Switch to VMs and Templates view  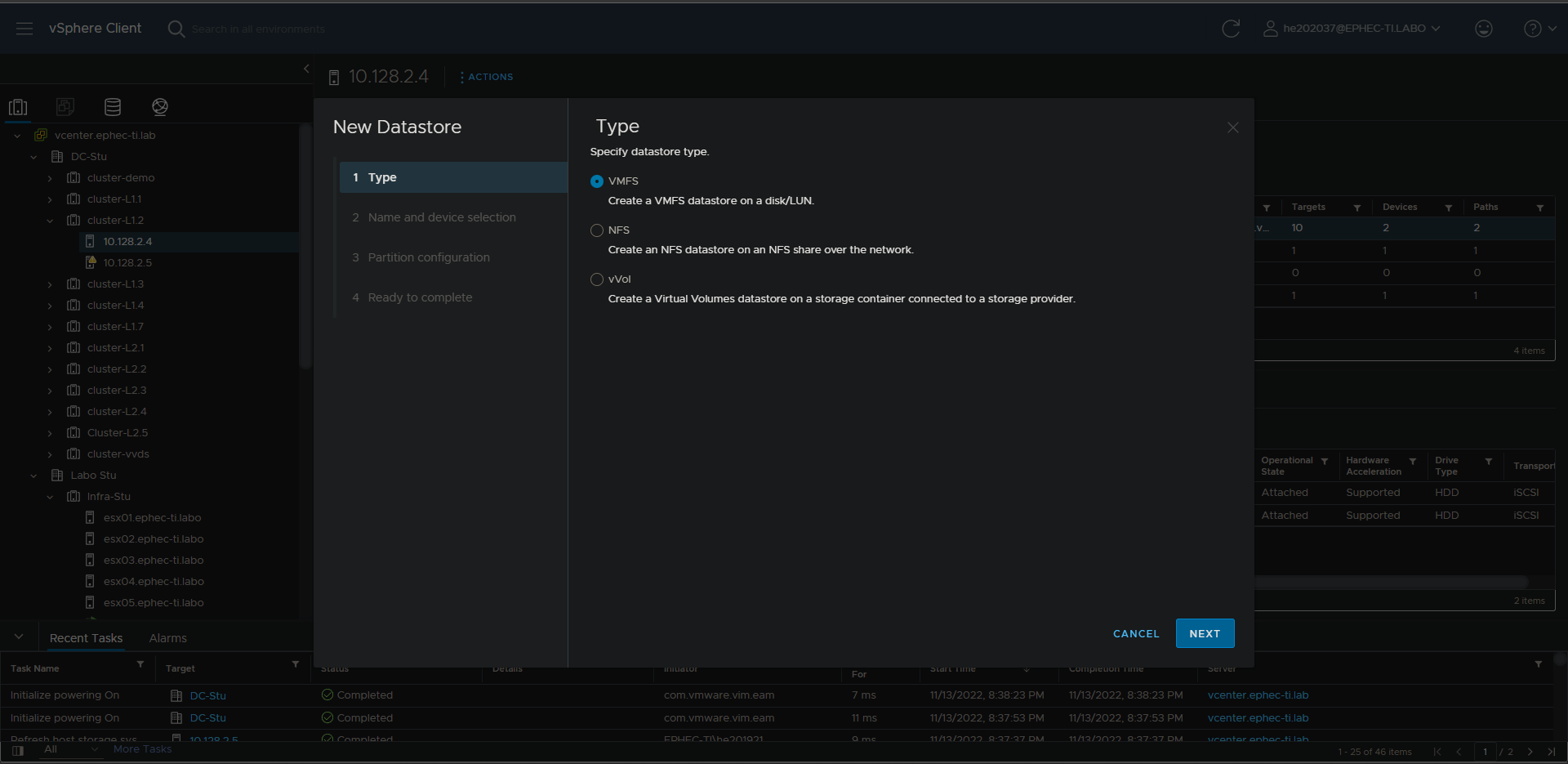[x=65, y=107]
